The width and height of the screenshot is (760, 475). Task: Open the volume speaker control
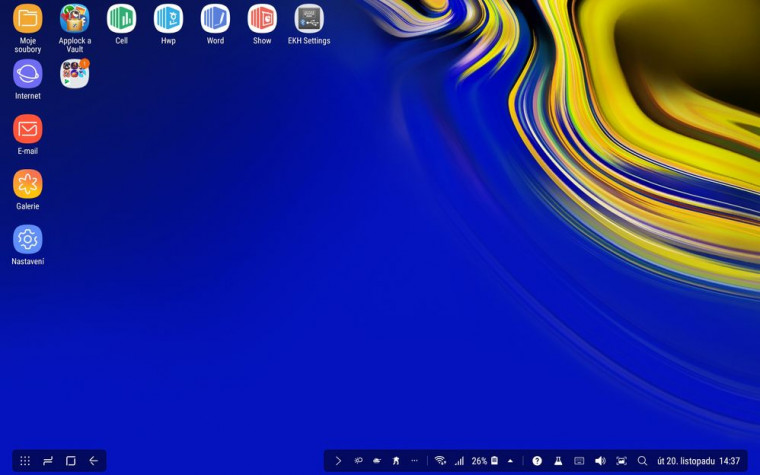(600, 461)
